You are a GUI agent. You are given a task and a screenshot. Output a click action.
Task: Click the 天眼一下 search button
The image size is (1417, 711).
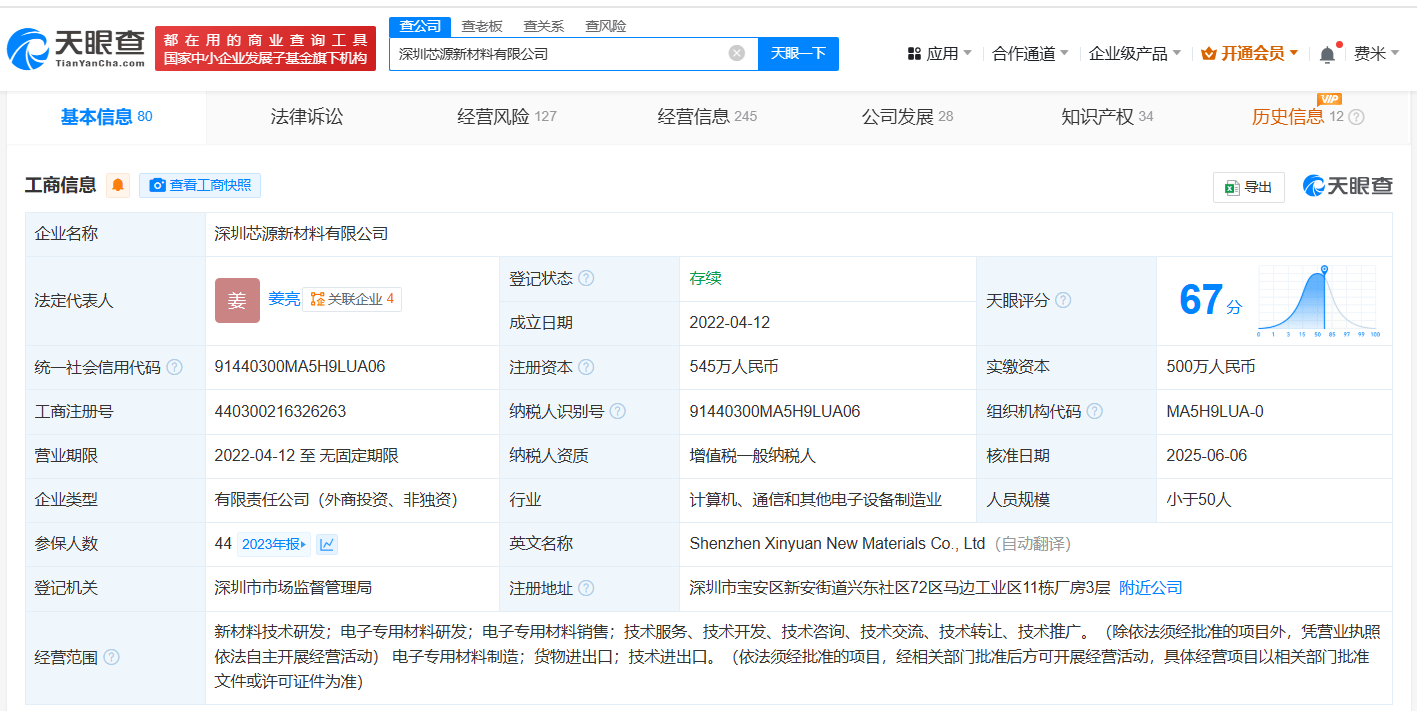[x=798, y=53]
